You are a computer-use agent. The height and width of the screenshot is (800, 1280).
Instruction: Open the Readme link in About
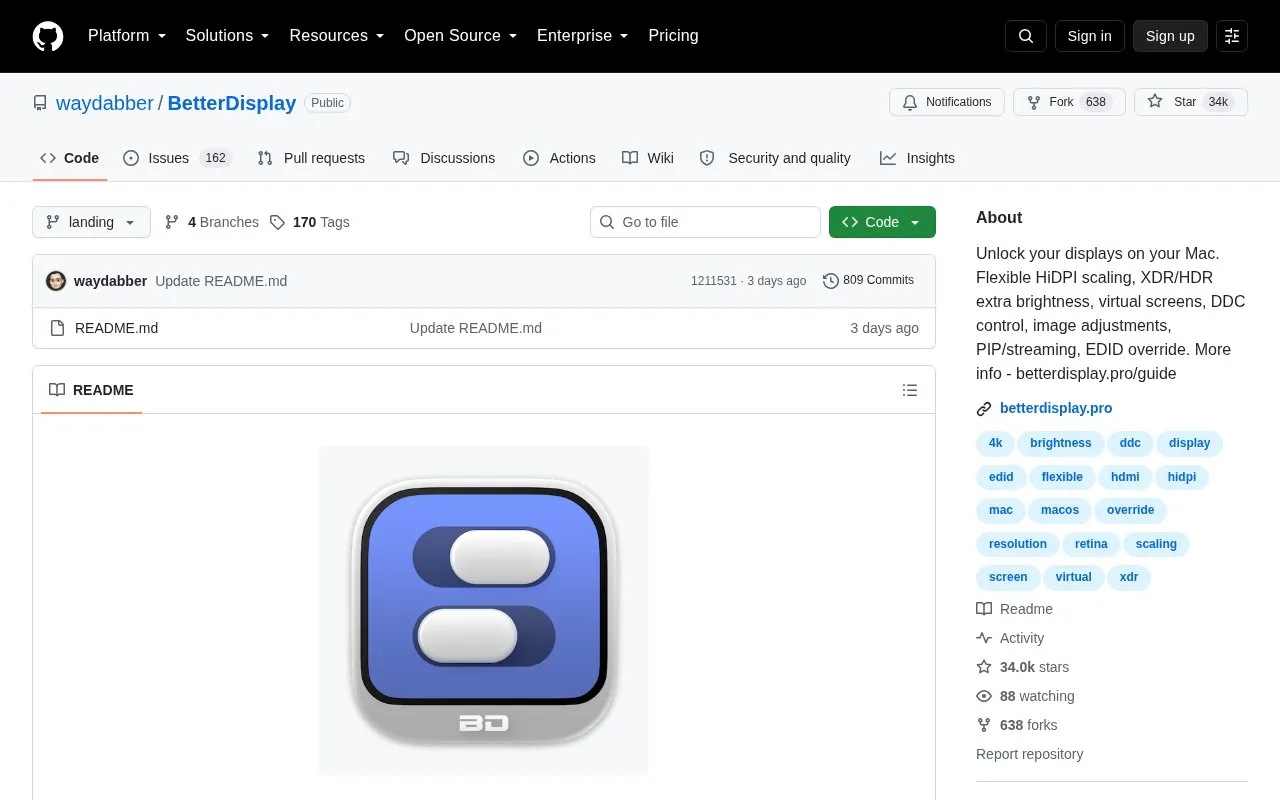pos(1014,609)
